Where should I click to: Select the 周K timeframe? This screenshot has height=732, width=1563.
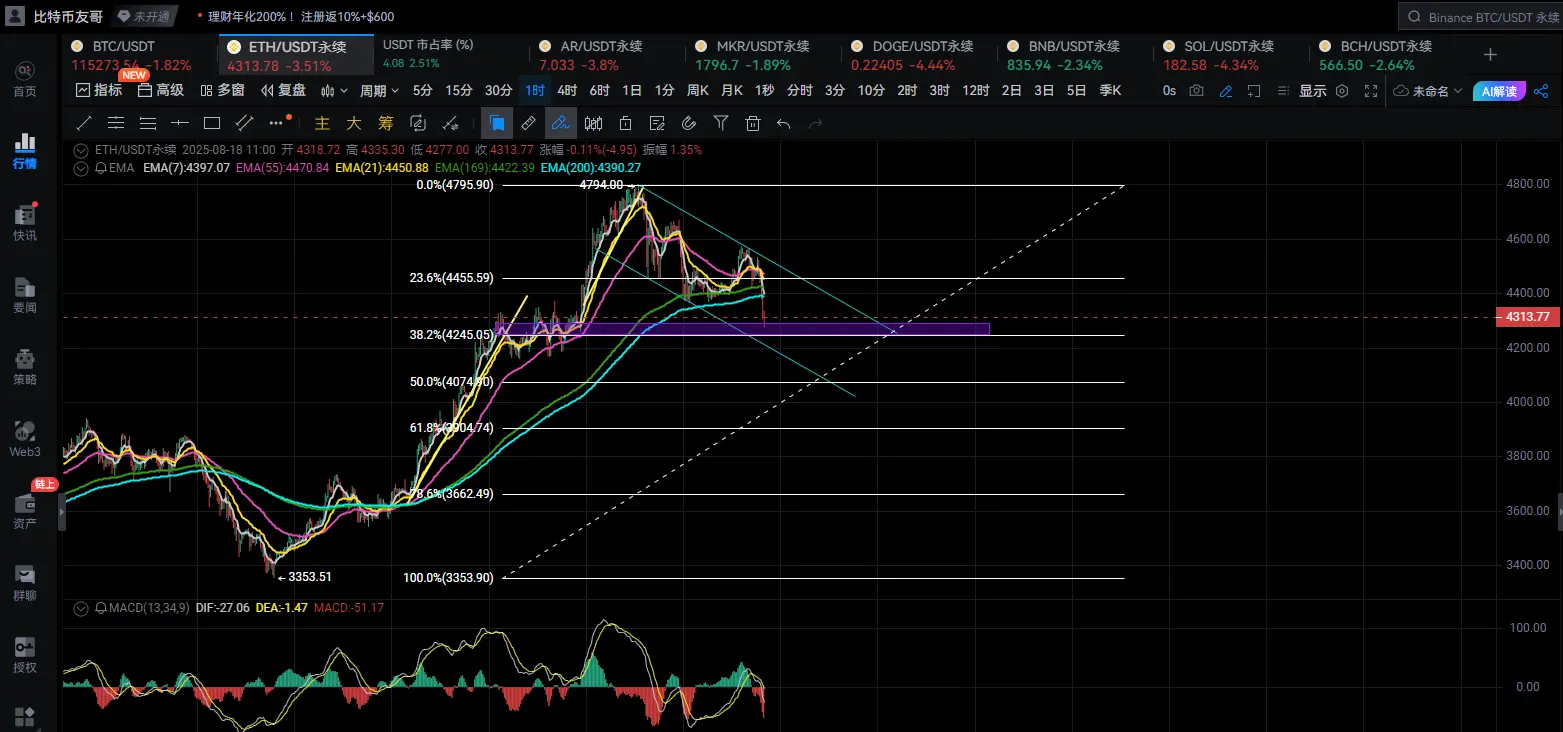coord(697,90)
